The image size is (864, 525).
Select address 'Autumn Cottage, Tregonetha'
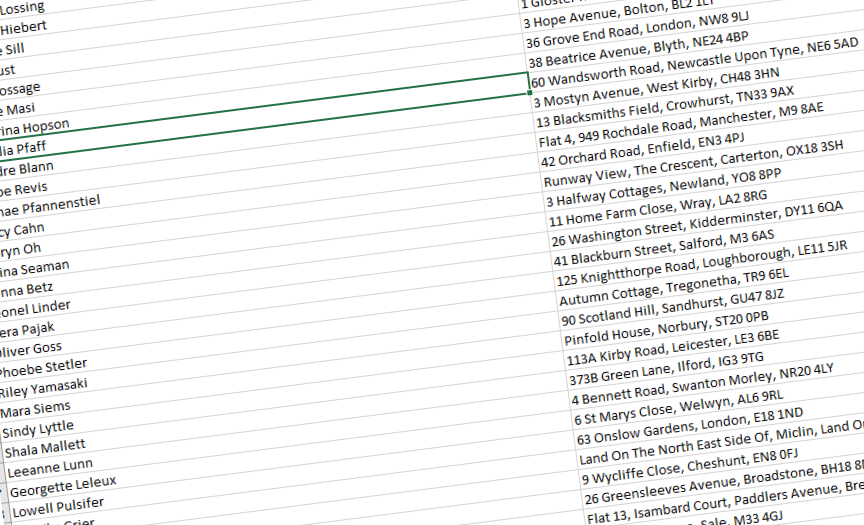(x=674, y=288)
